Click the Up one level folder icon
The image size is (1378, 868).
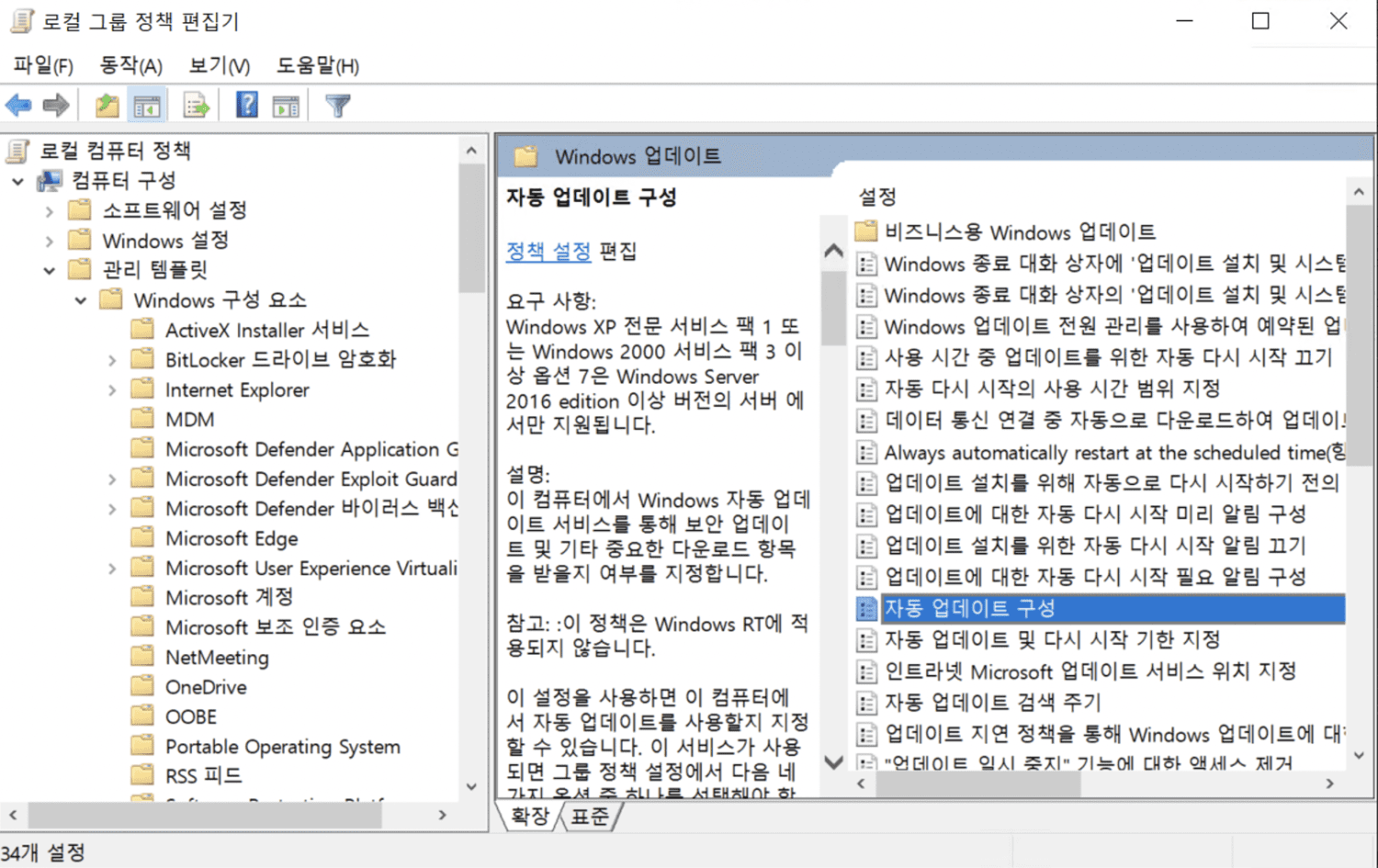coord(107,106)
